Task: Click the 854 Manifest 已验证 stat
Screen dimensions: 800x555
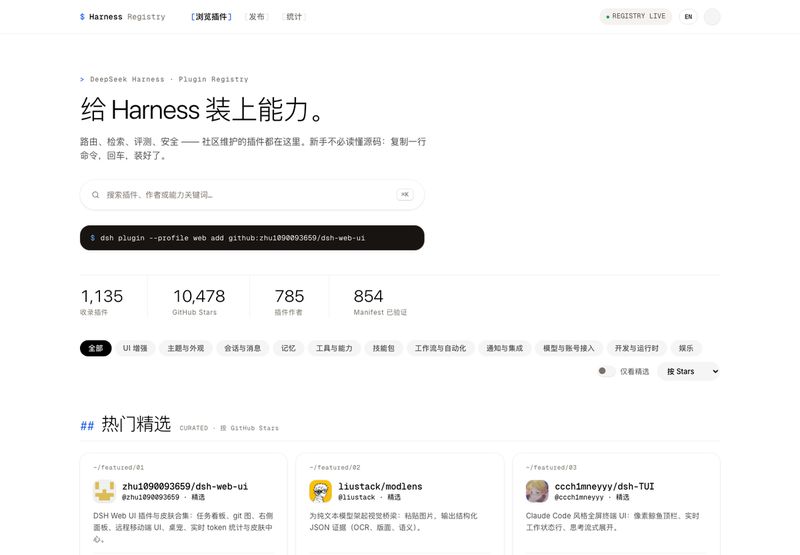Action: pos(380,301)
